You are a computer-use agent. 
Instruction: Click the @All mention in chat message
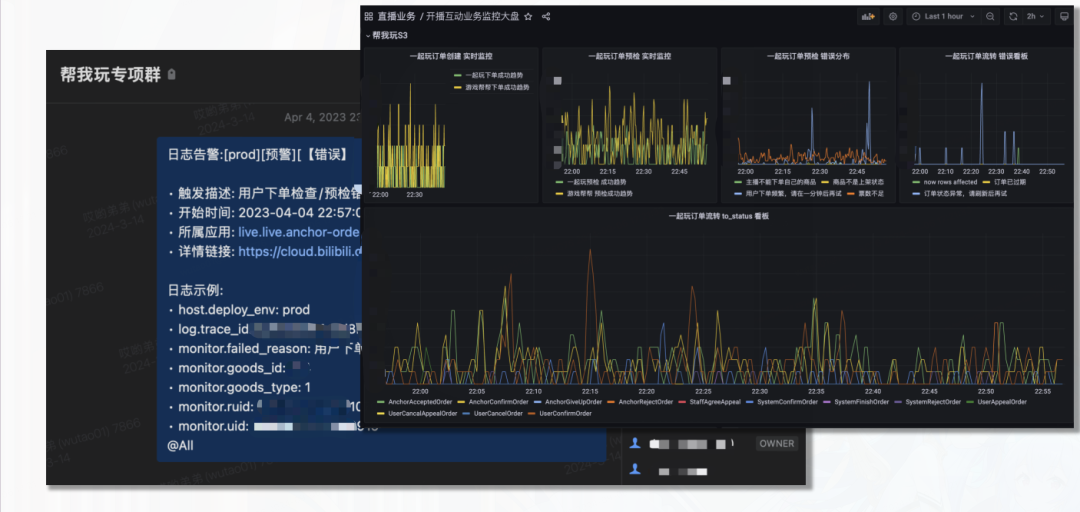[x=180, y=446]
